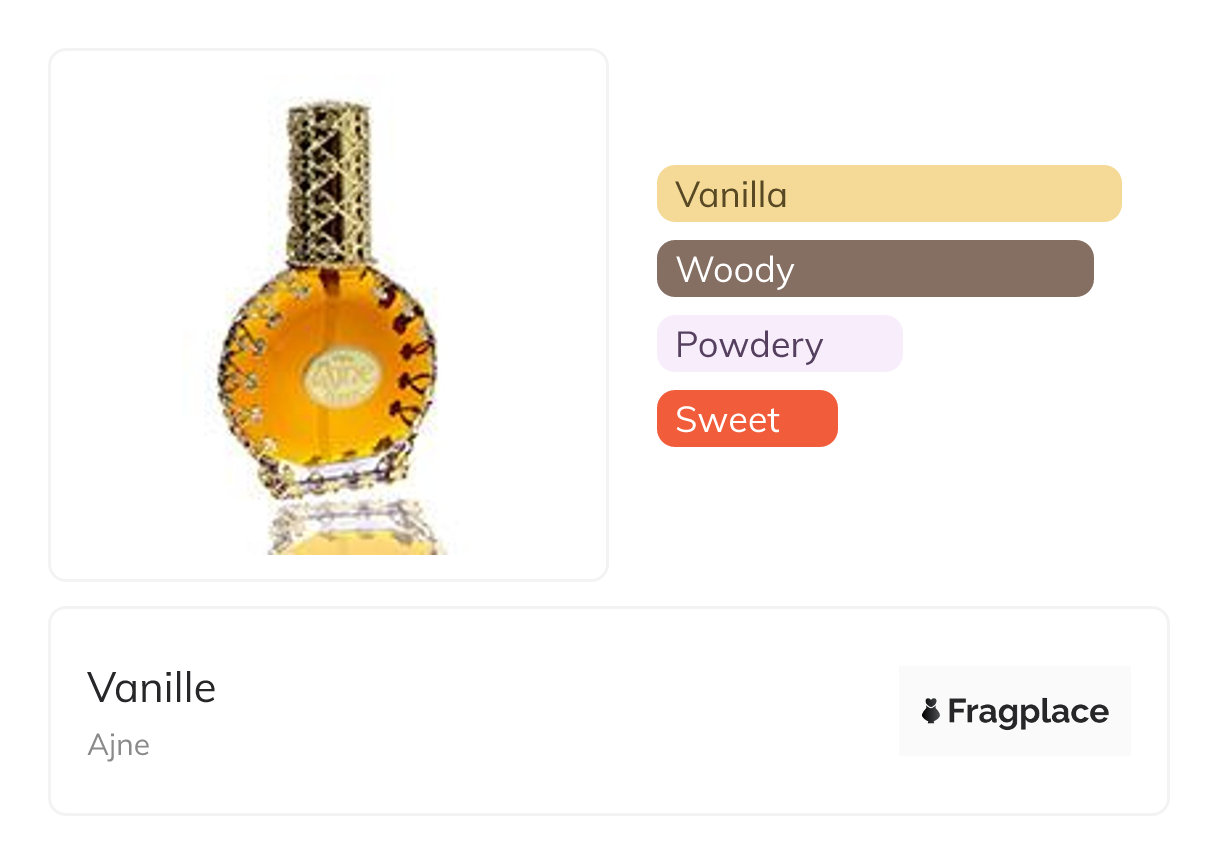
Task: Click the word Vanilla in the yellow bar
Action: pos(731,194)
